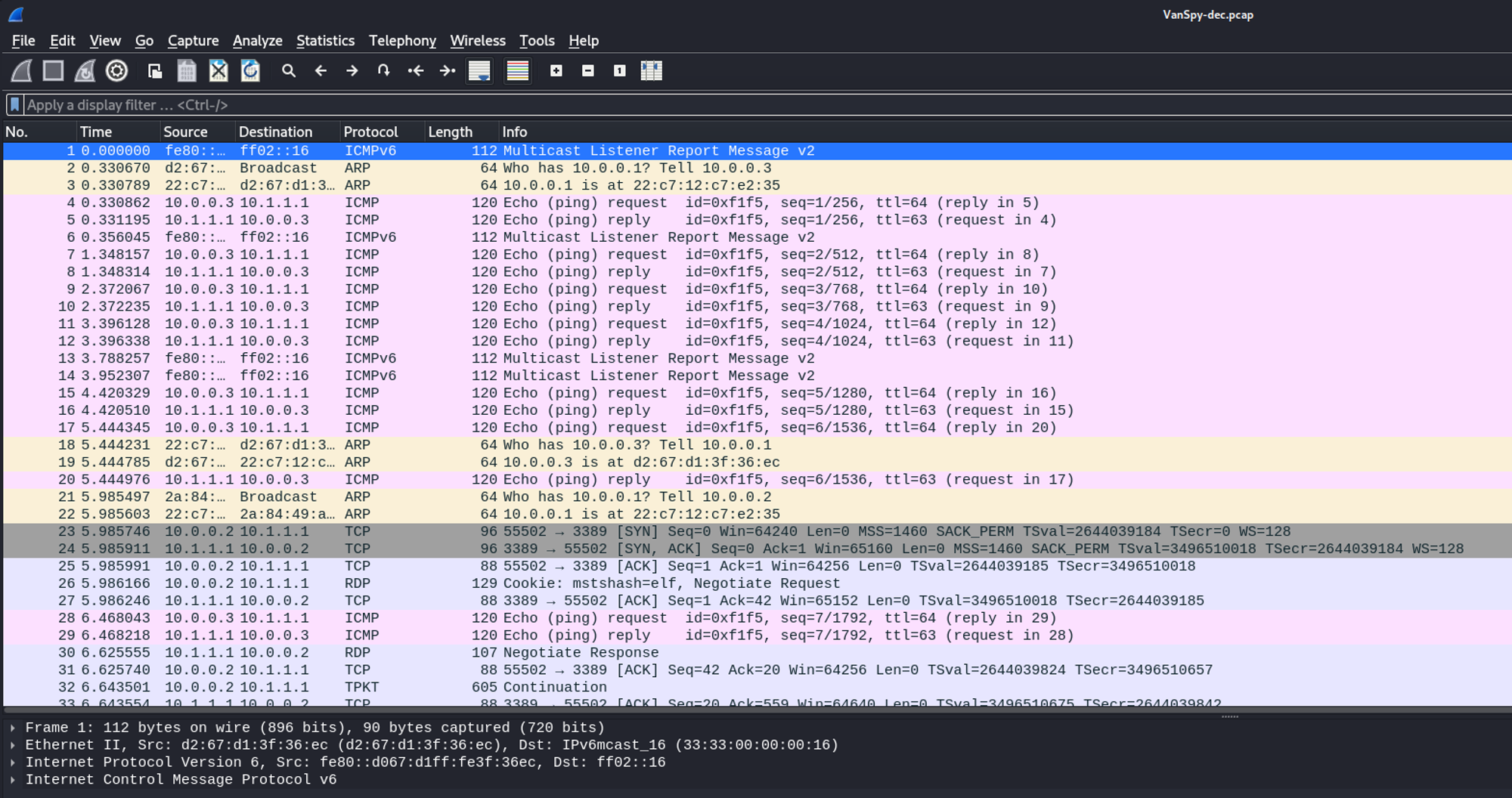This screenshot has width=1512, height=798.
Task: Sort packets by the Protocol column
Action: point(370,132)
